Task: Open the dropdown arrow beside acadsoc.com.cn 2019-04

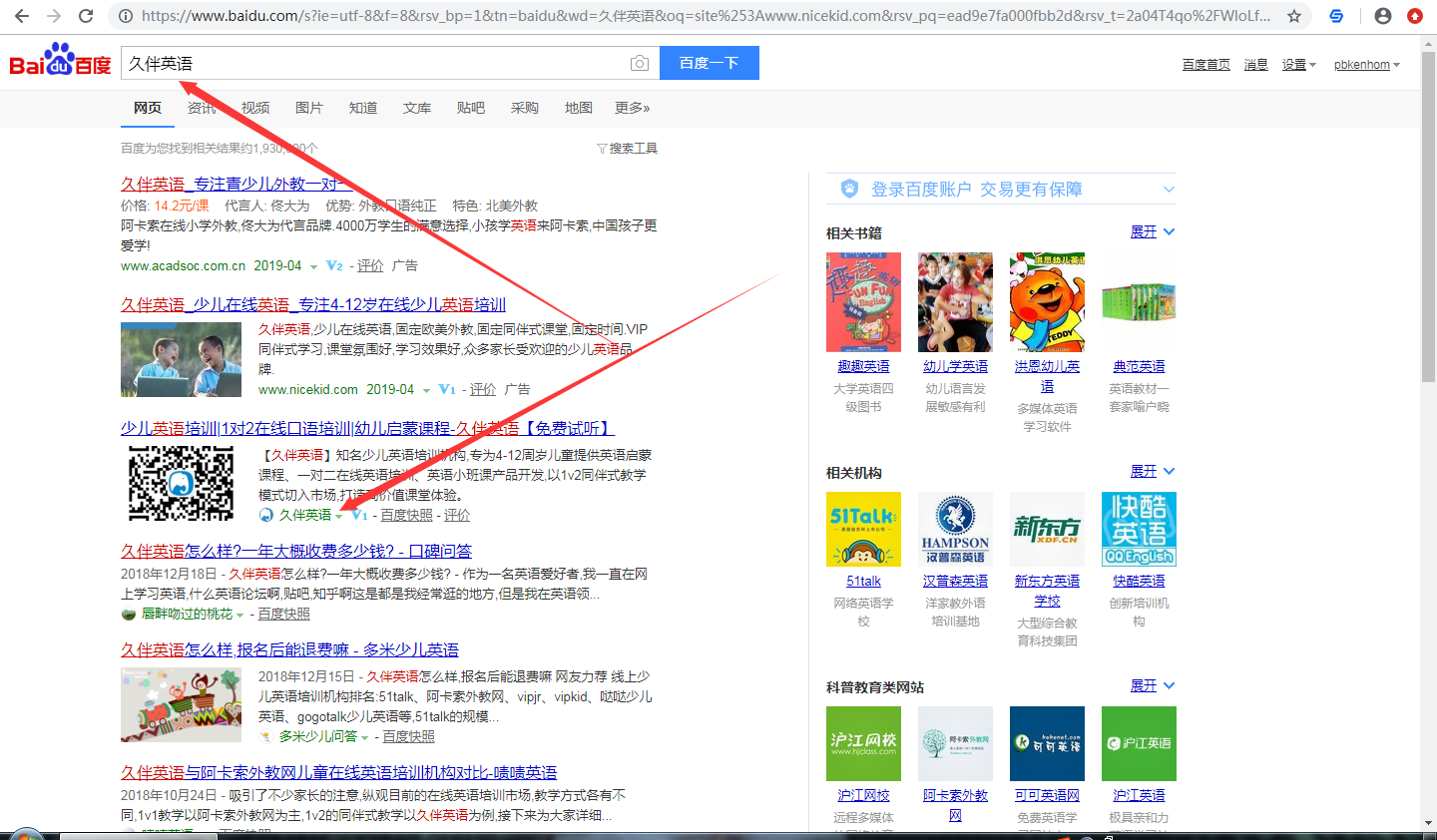Action: 313,266
